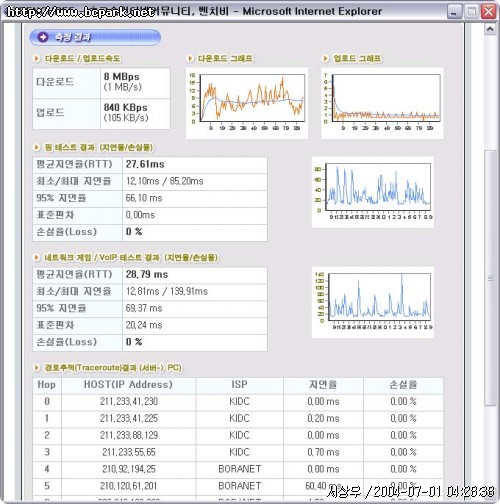500x504 pixels.
Task: Click the bullet arrow beside 네트워크 게임 / VoIP 테스트 결과
Action: pyautogui.click(x=36, y=257)
